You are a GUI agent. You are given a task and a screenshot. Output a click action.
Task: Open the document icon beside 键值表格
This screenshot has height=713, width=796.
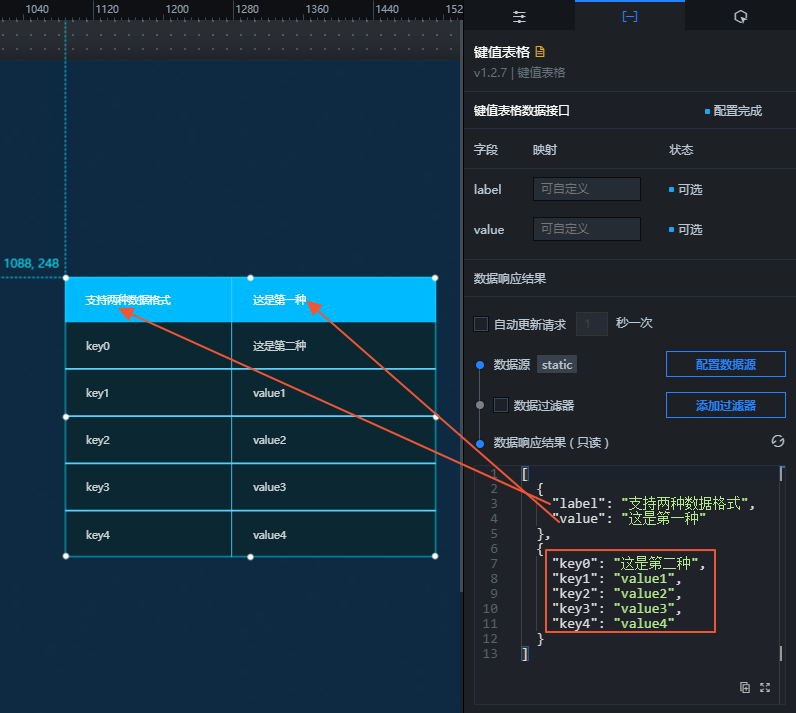[540, 52]
